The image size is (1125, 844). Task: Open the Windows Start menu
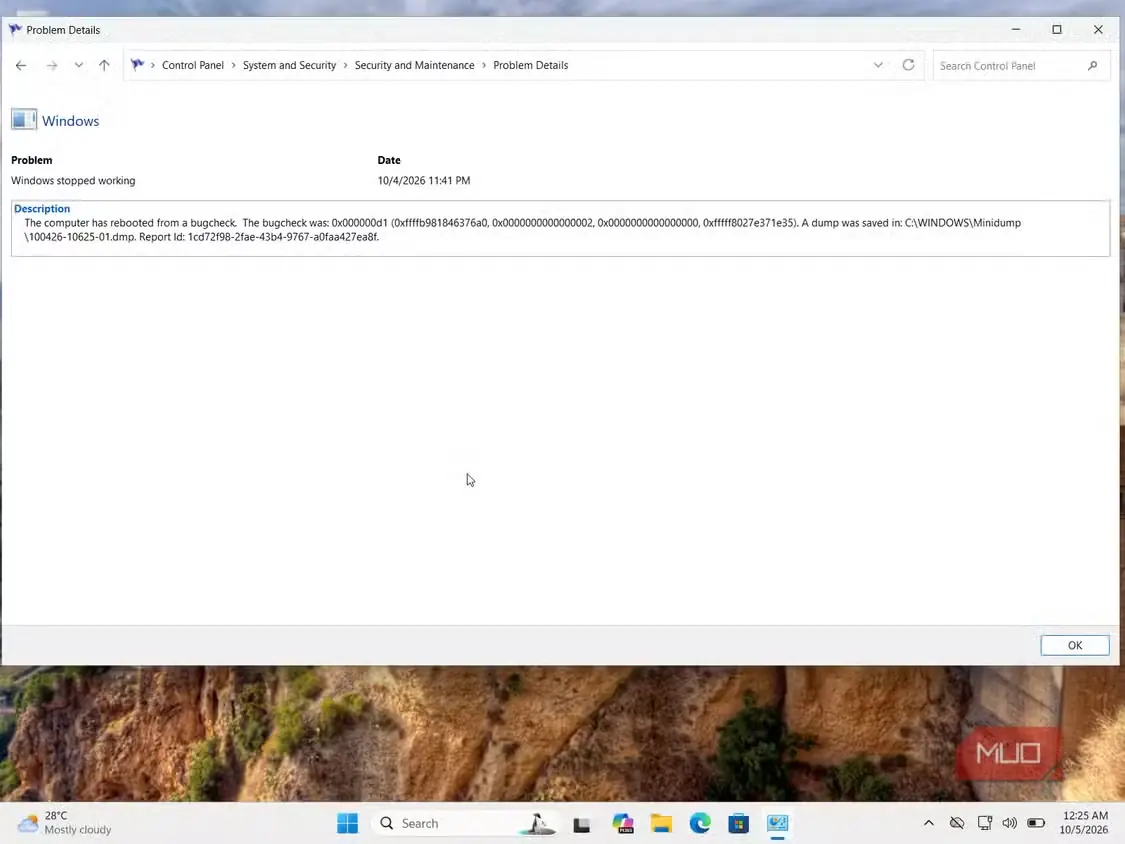tap(347, 823)
